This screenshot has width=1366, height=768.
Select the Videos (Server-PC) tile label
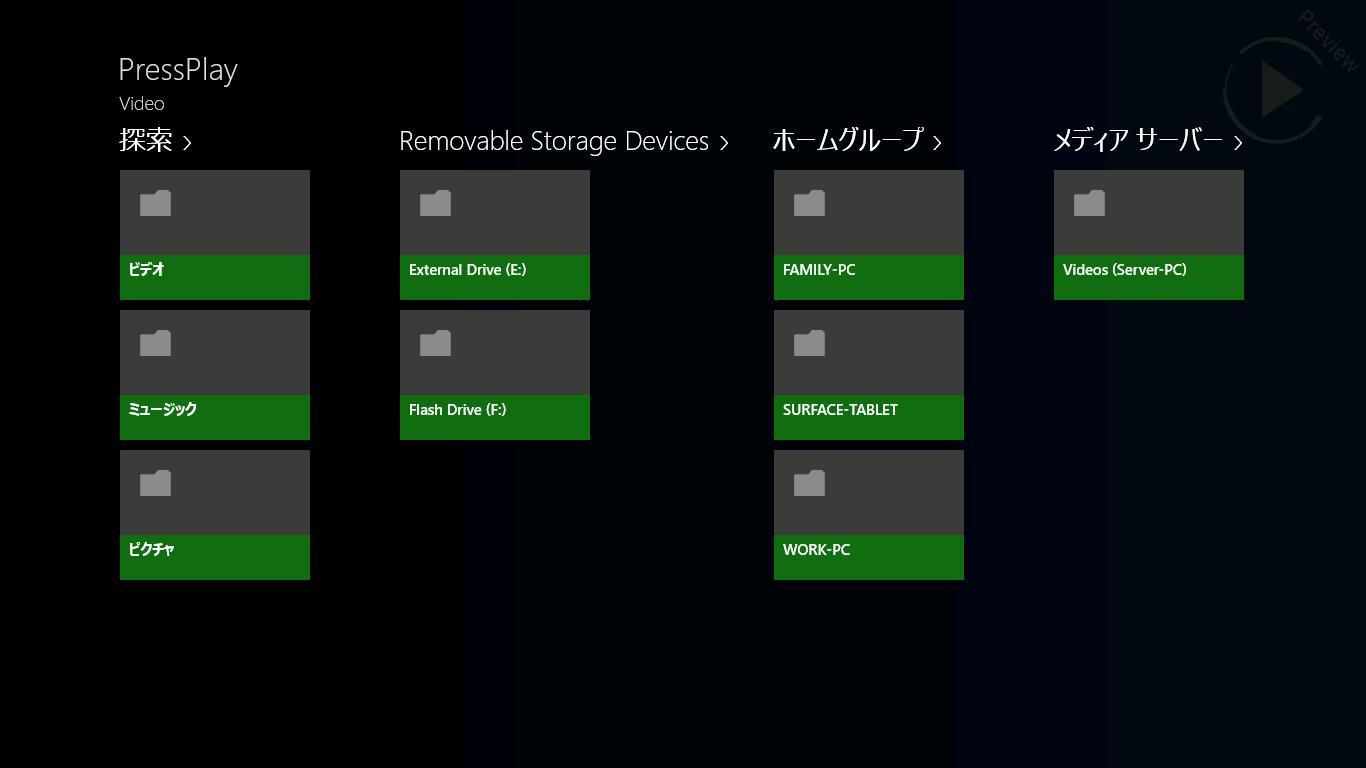tap(1125, 270)
